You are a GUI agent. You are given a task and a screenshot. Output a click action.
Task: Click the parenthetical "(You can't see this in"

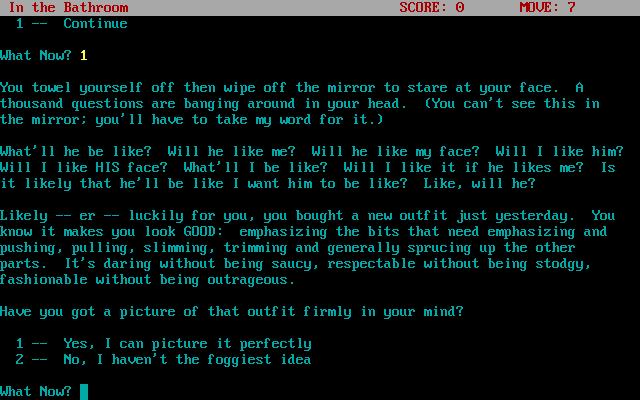tap(512, 103)
